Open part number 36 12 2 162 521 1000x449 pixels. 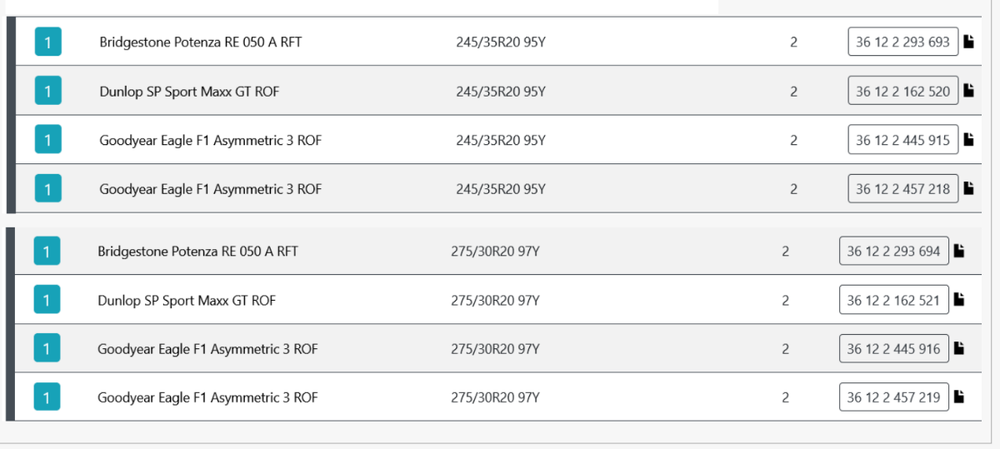(893, 299)
